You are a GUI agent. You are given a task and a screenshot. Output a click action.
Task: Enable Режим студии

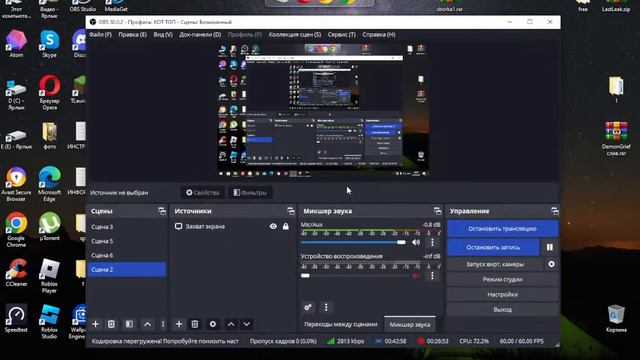pos(502,280)
